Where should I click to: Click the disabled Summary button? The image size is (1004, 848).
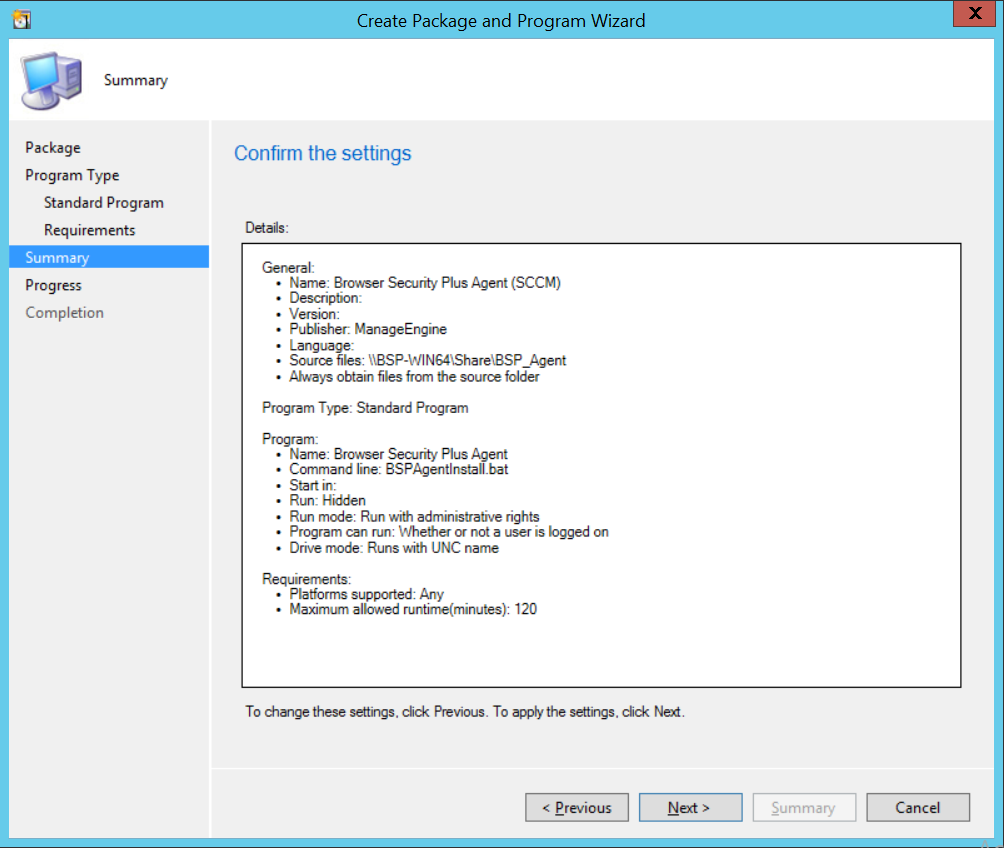[x=804, y=808]
